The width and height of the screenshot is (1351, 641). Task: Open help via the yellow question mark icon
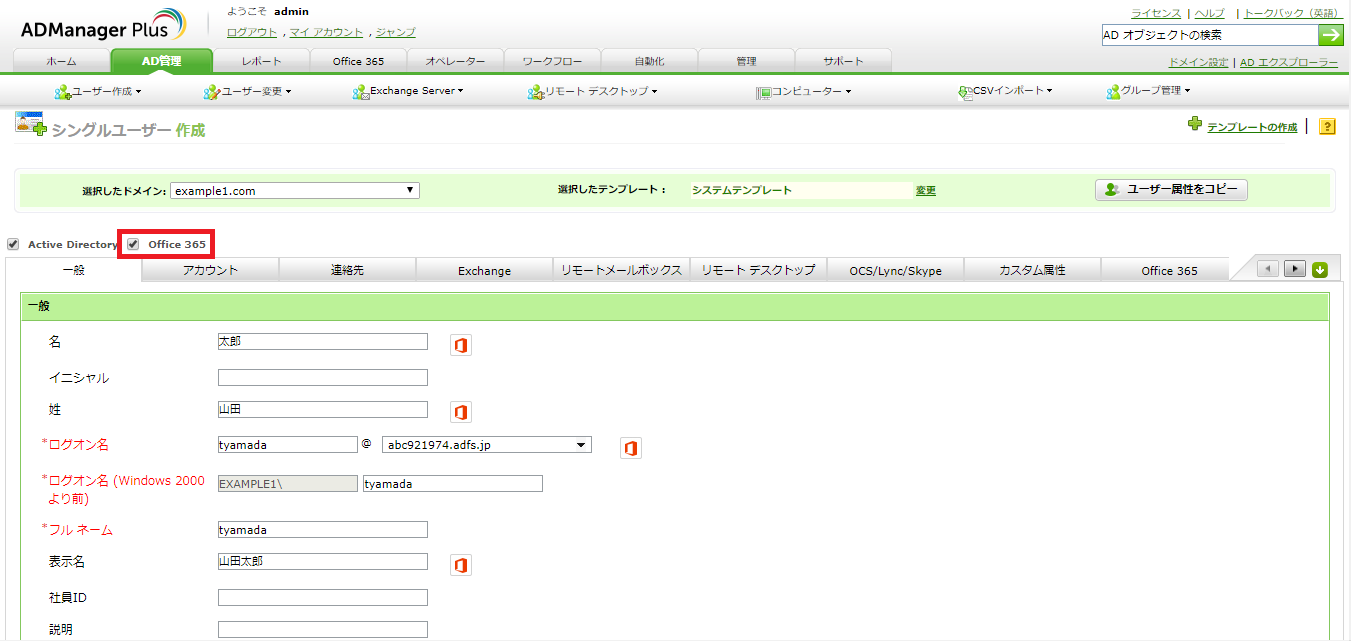tap(1326, 126)
